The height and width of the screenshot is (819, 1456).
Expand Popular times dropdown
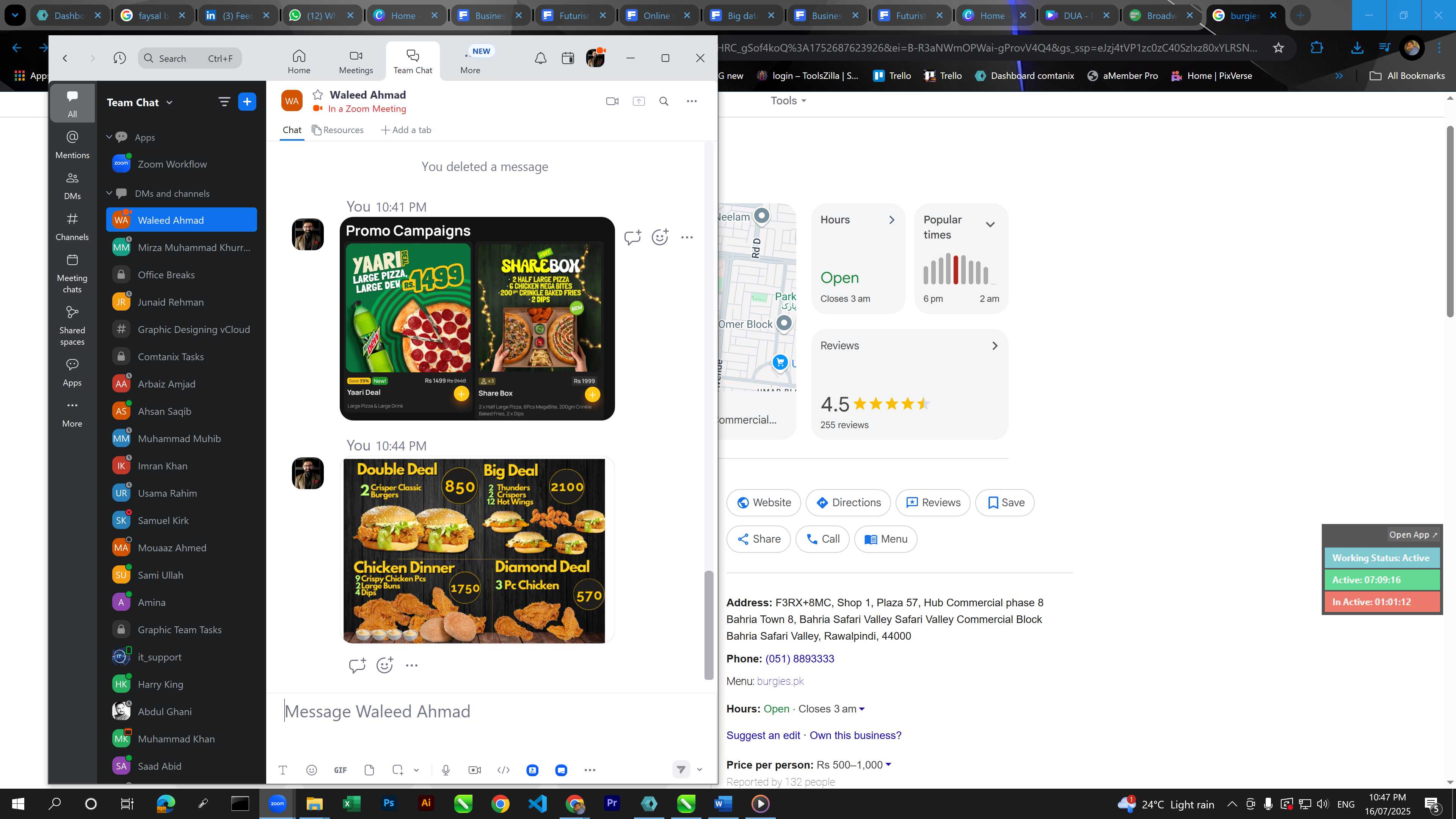point(990,224)
